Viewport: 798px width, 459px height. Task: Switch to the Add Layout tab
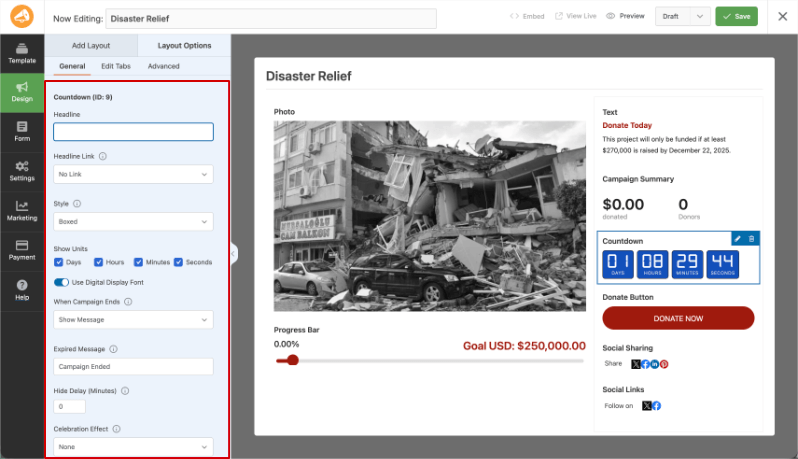(x=91, y=45)
